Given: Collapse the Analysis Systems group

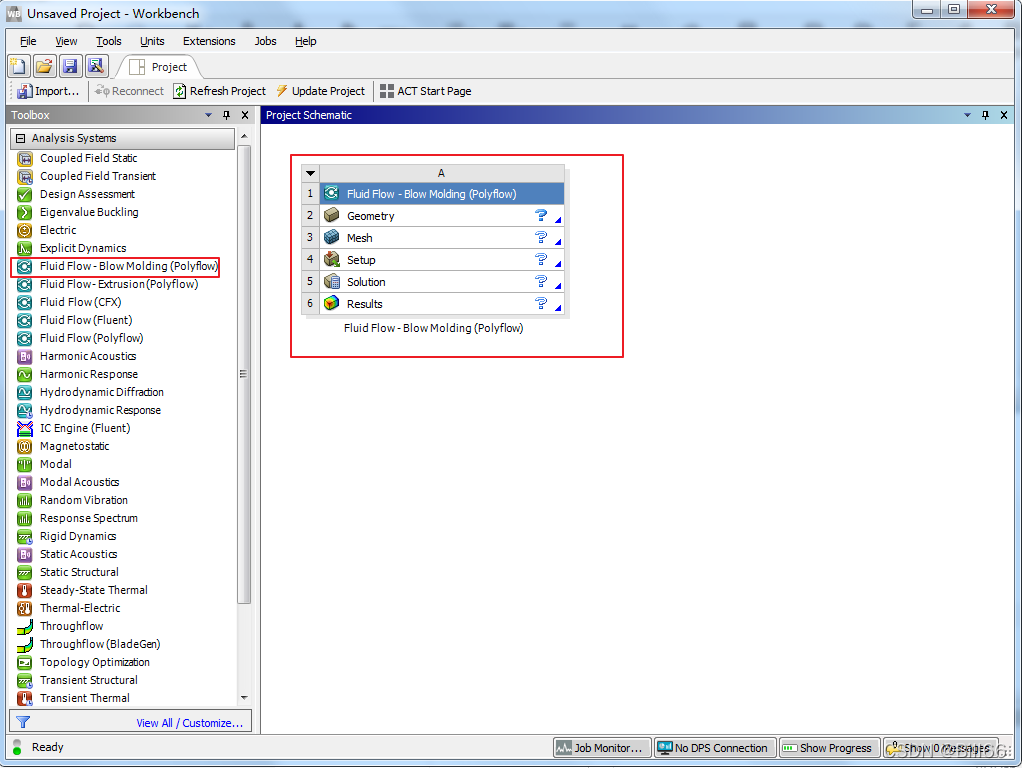Looking at the screenshot, I should [x=20, y=138].
